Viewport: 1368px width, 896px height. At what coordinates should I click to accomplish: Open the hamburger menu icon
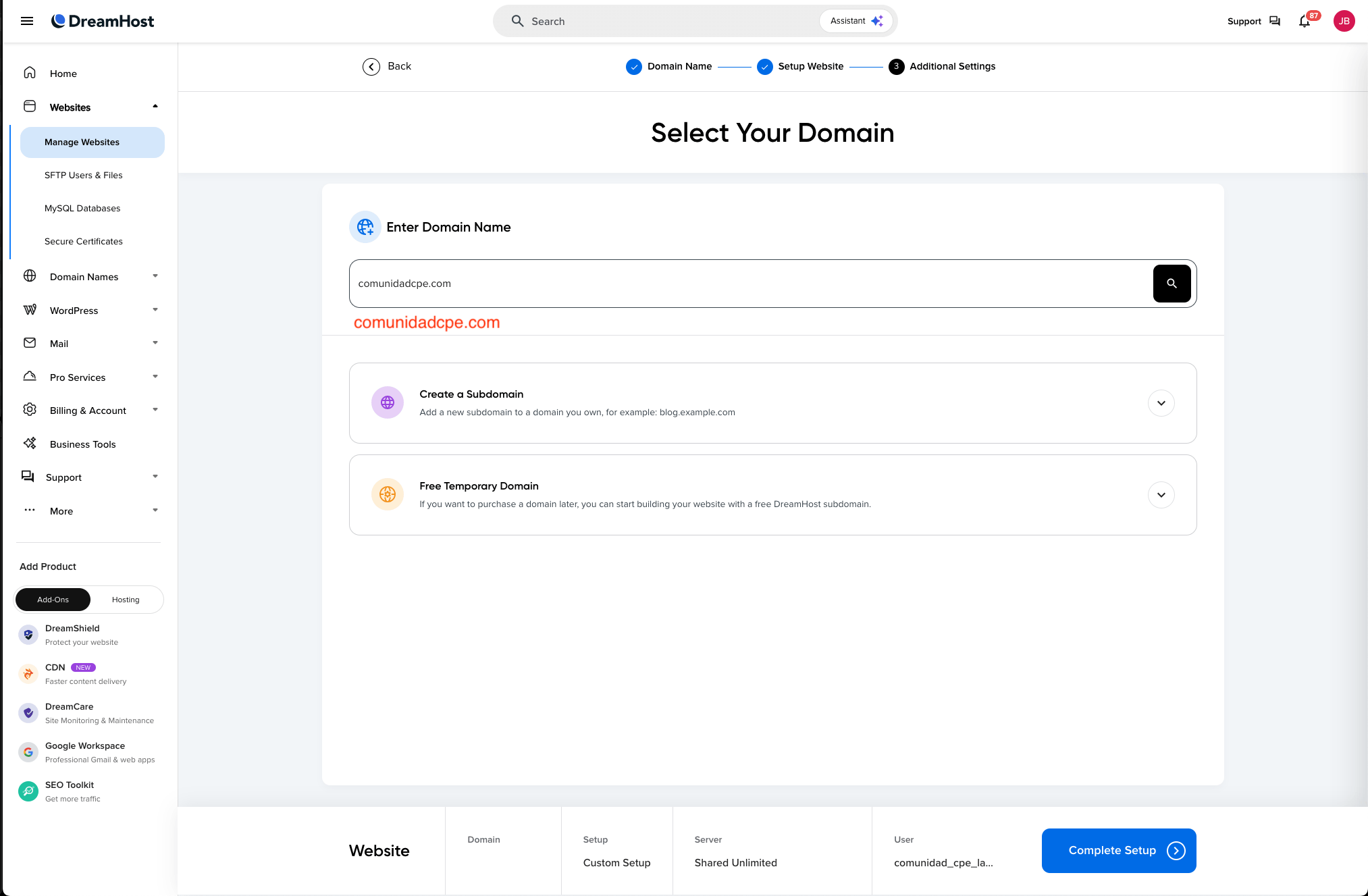pyautogui.click(x=27, y=21)
